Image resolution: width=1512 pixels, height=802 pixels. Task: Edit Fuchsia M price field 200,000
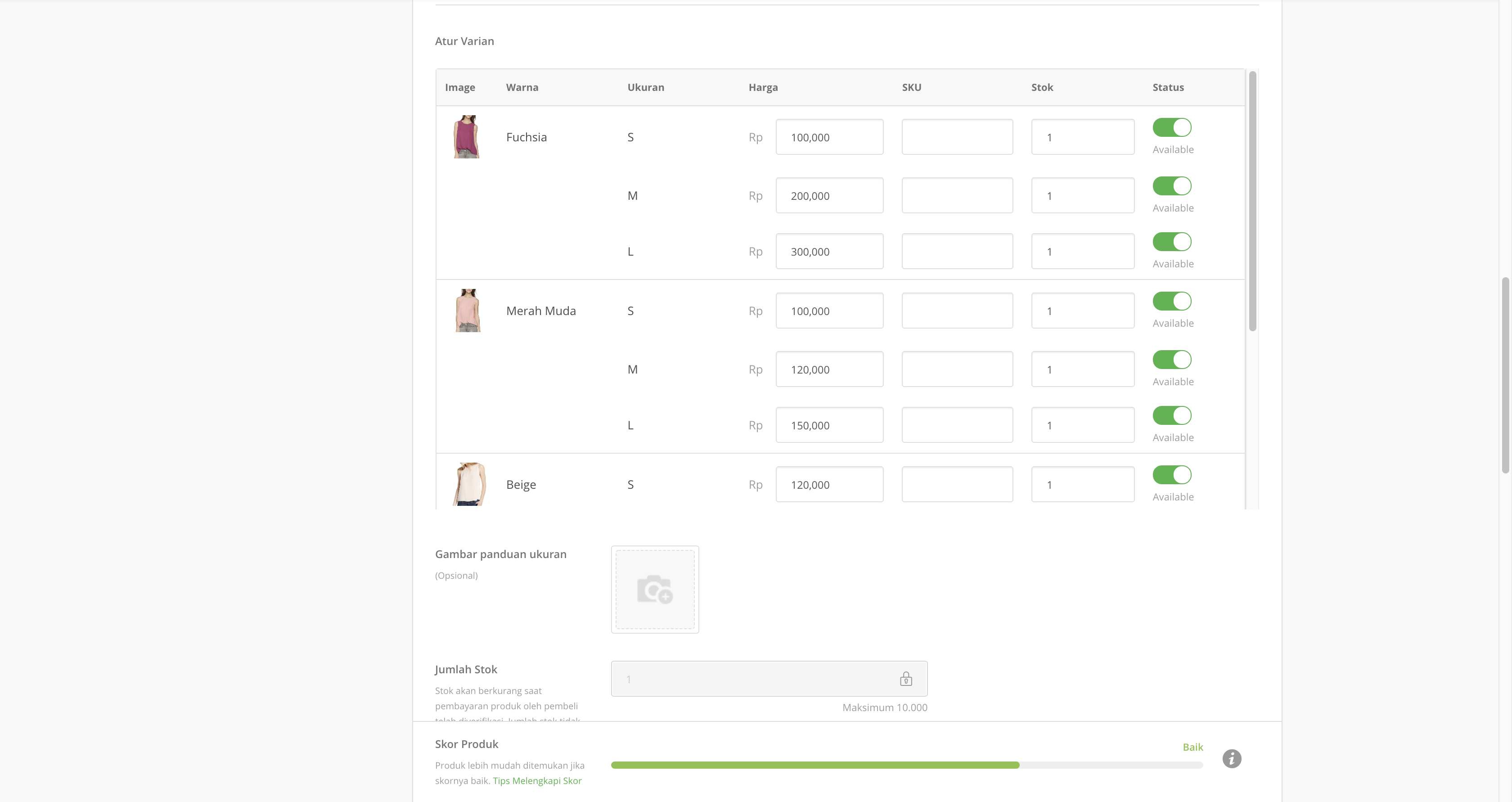pyautogui.click(x=829, y=195)
